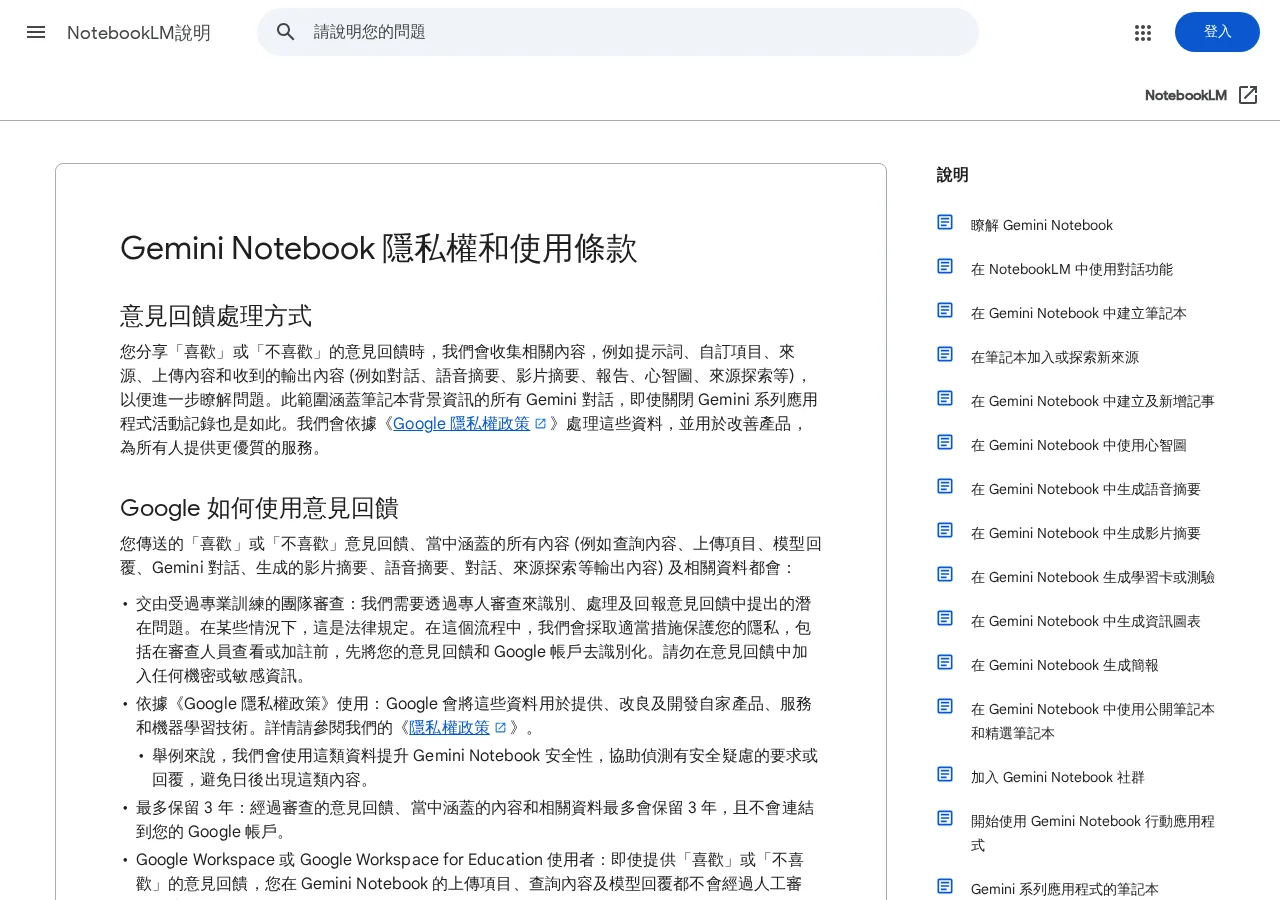The width and height of the screenshot is (1280, 900).
Task: Open 在 Gemini Notebook 中建立及新增記事 article
Action: coord(1093,401)
